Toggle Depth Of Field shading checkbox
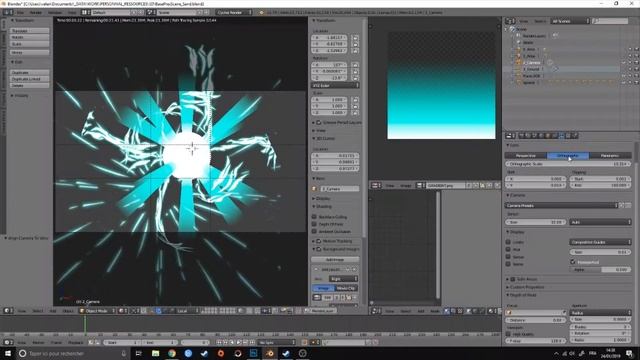Image resolution: width=640 pixels, height=360 pixels. tap(314, 224)
